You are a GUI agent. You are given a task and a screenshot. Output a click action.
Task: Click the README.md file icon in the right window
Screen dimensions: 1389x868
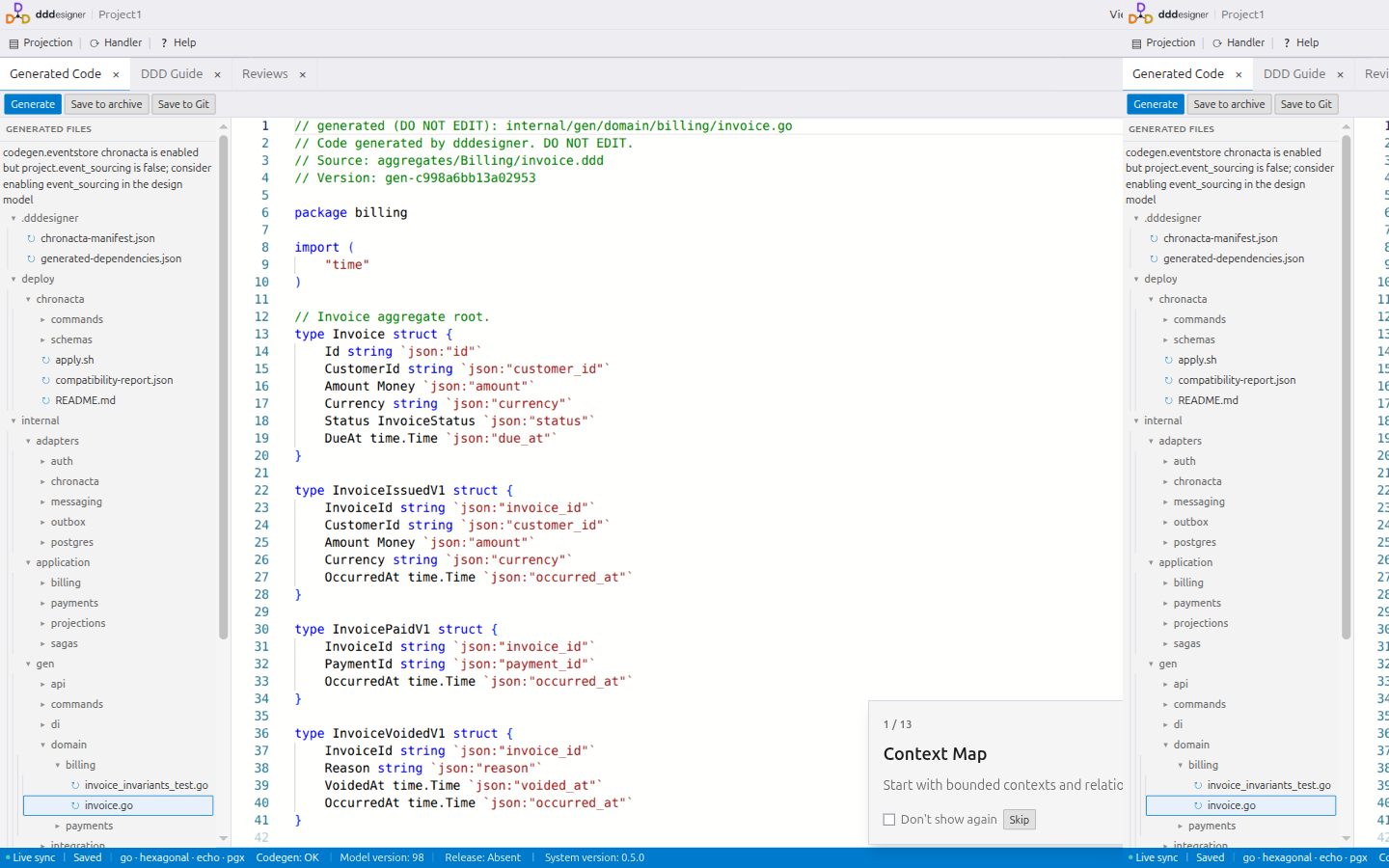tap(1168, 400)
